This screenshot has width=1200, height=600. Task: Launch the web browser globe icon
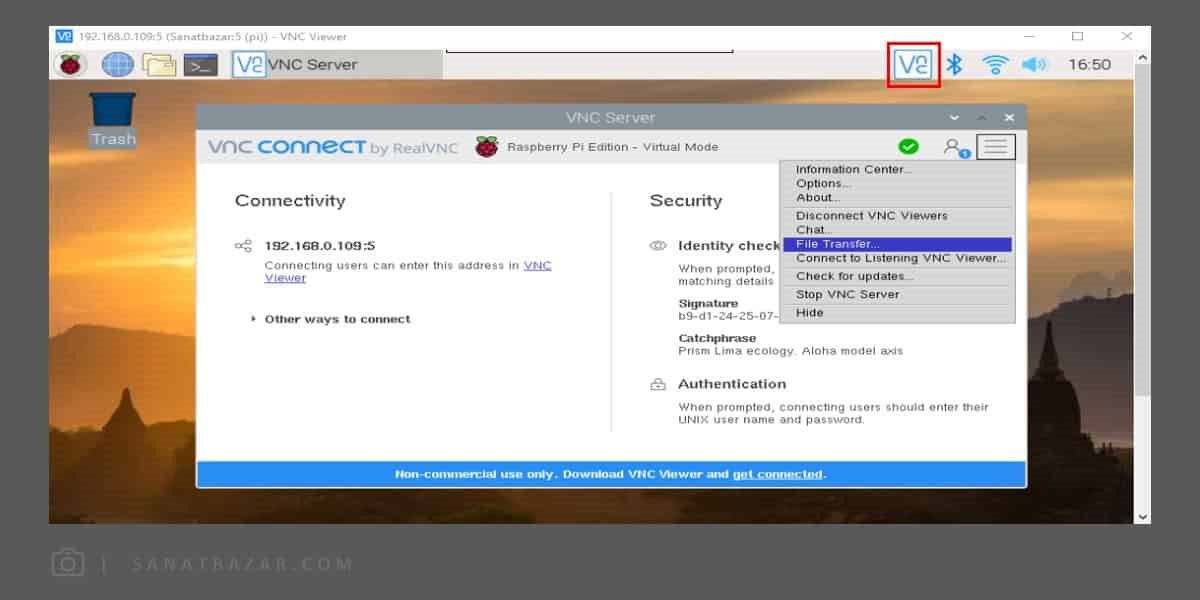pyautogui.click(x=117, y=65)
